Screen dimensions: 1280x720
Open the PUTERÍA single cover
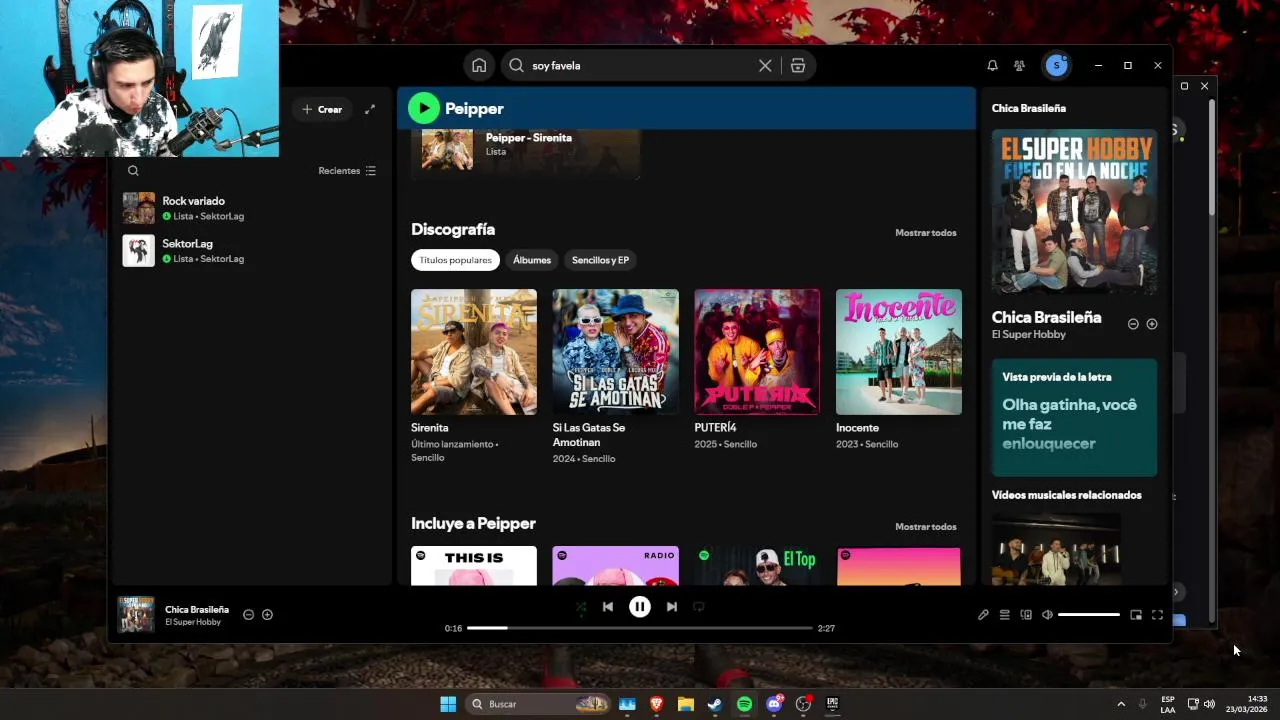tap(757, 352)
